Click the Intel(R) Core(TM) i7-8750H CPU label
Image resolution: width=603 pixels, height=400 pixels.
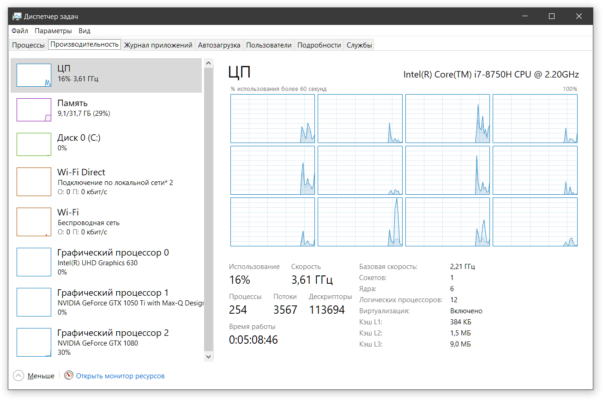tap(491, 74)
